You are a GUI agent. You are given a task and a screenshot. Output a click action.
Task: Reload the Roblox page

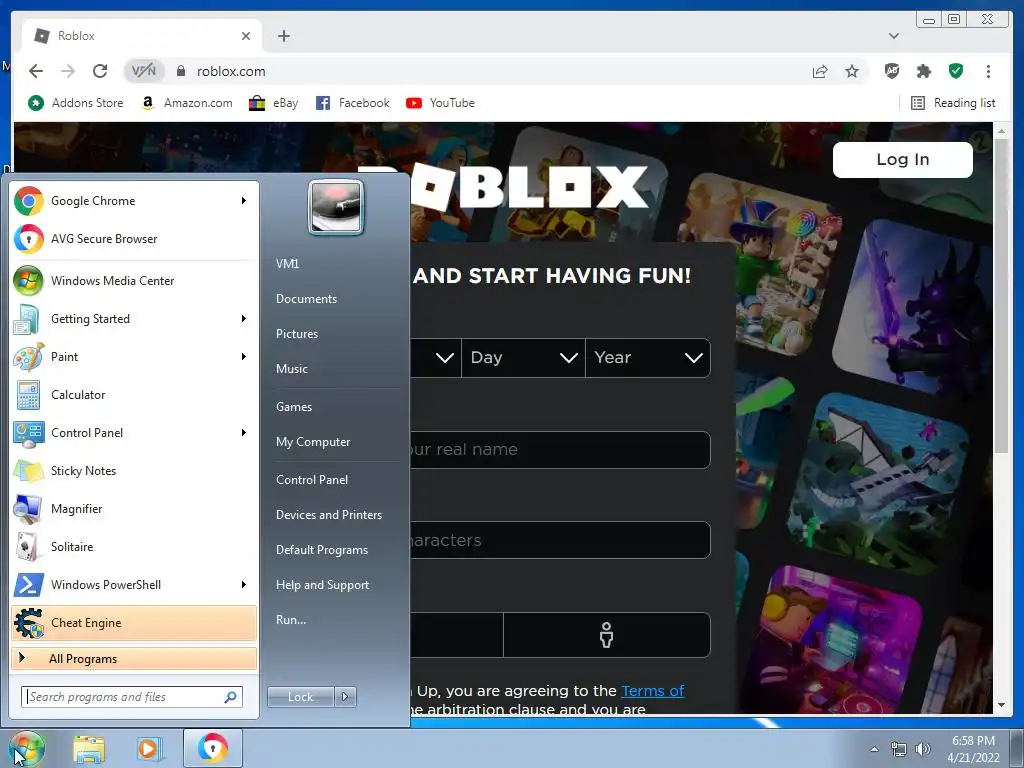coord(100,71)
